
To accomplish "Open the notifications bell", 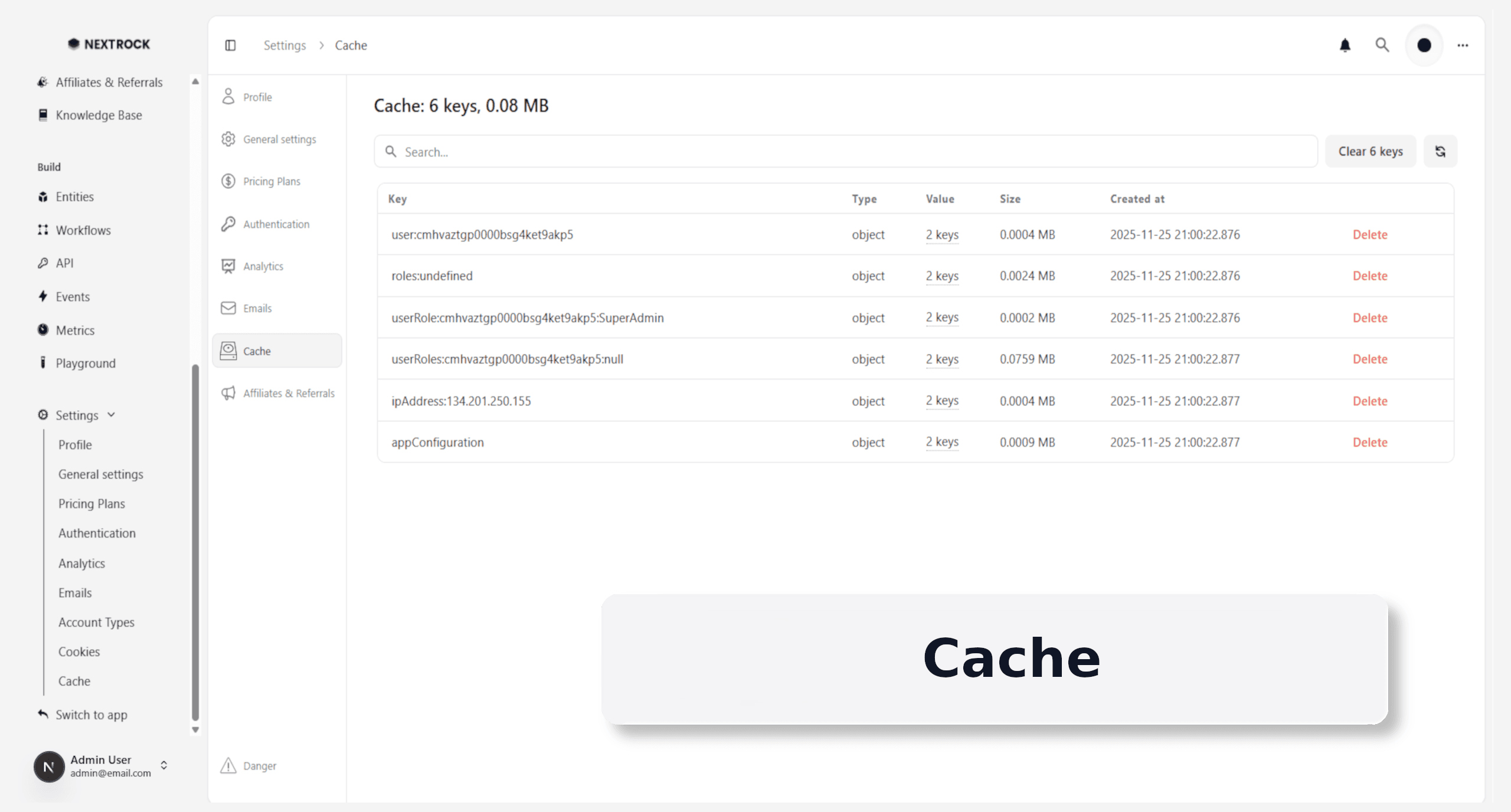I will pos(1346,45).
